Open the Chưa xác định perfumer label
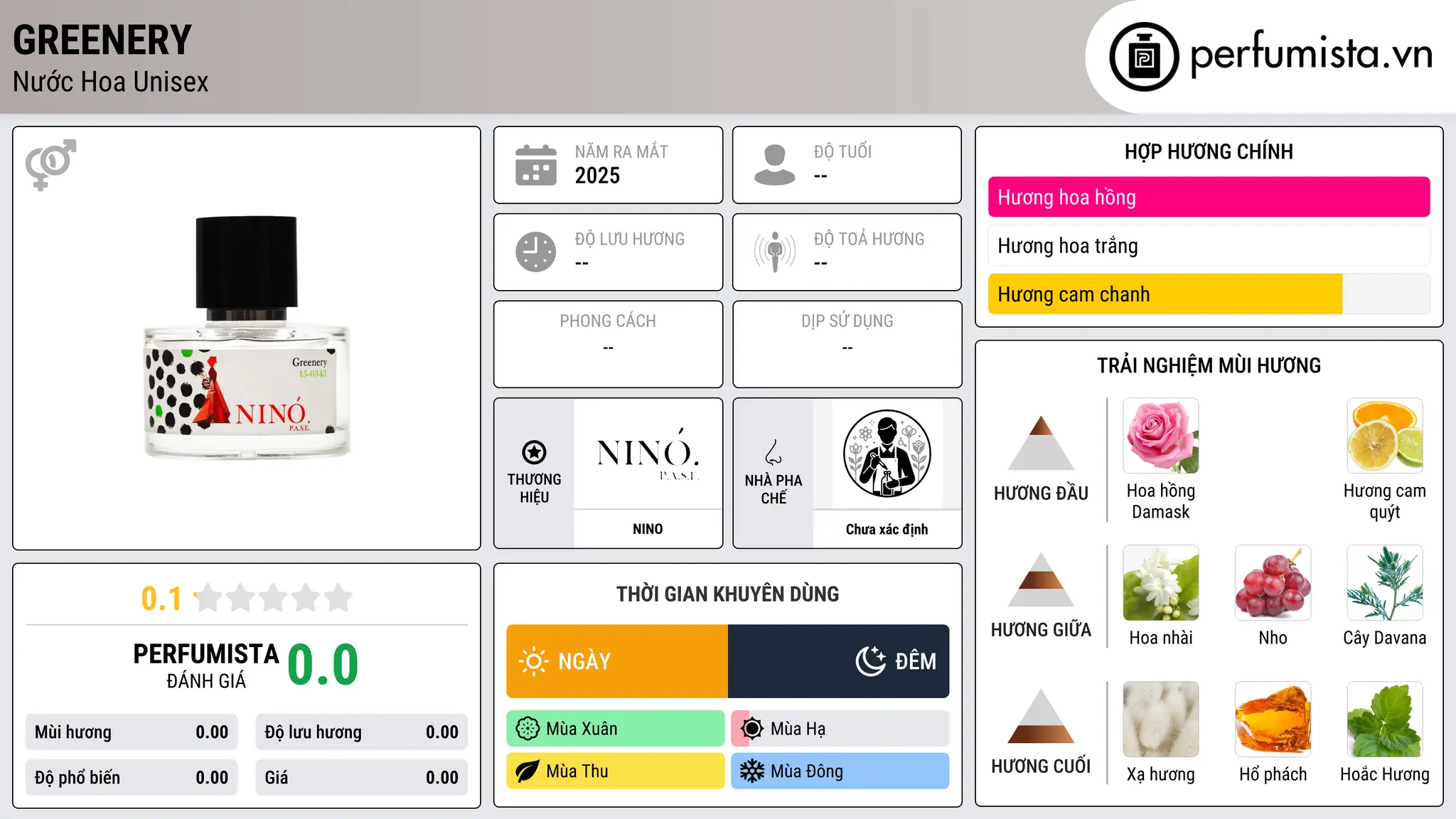Screen dimensions: 1456x819 pos(887,529)
